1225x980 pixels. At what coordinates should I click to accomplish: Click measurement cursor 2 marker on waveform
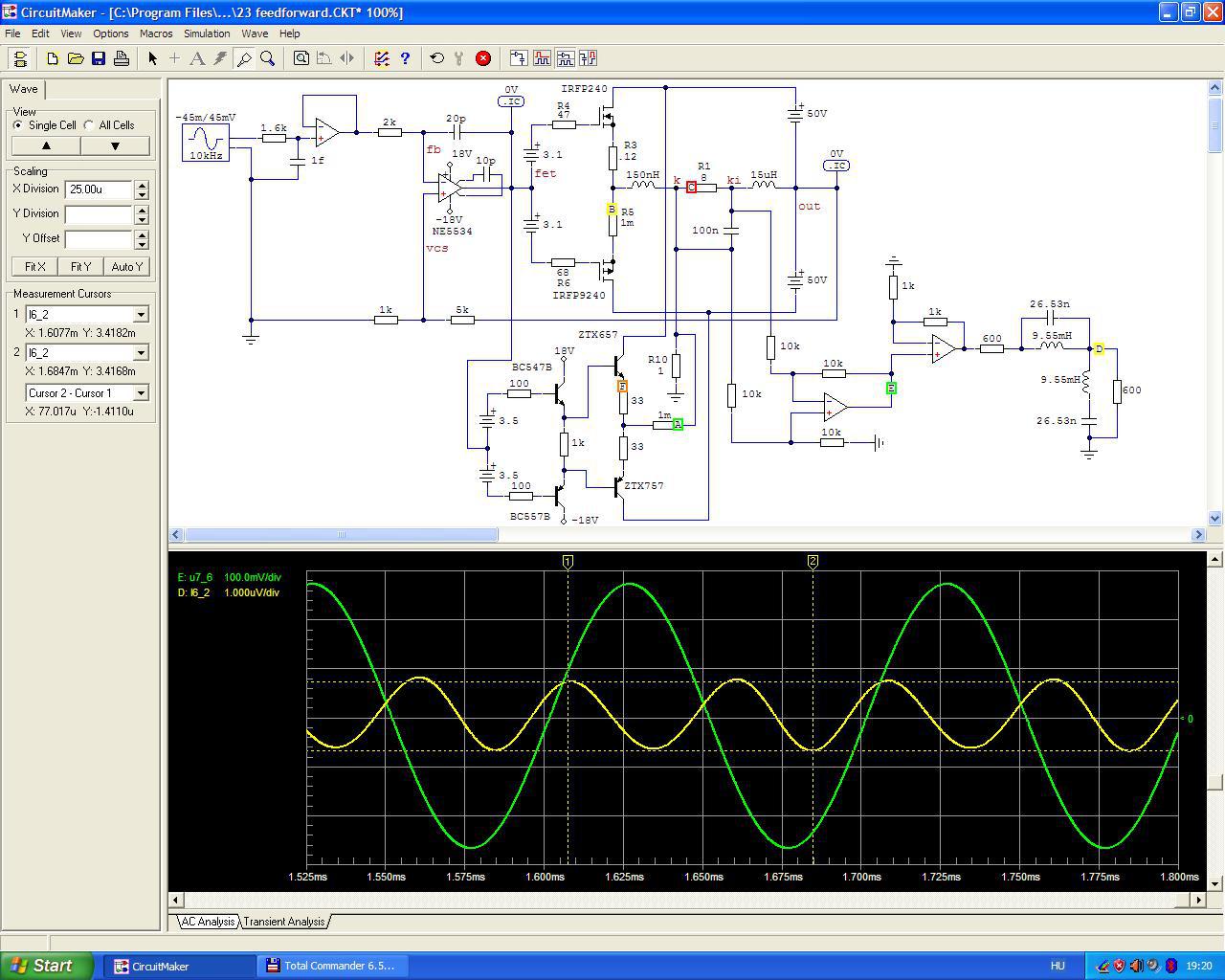tap(813, 562)
